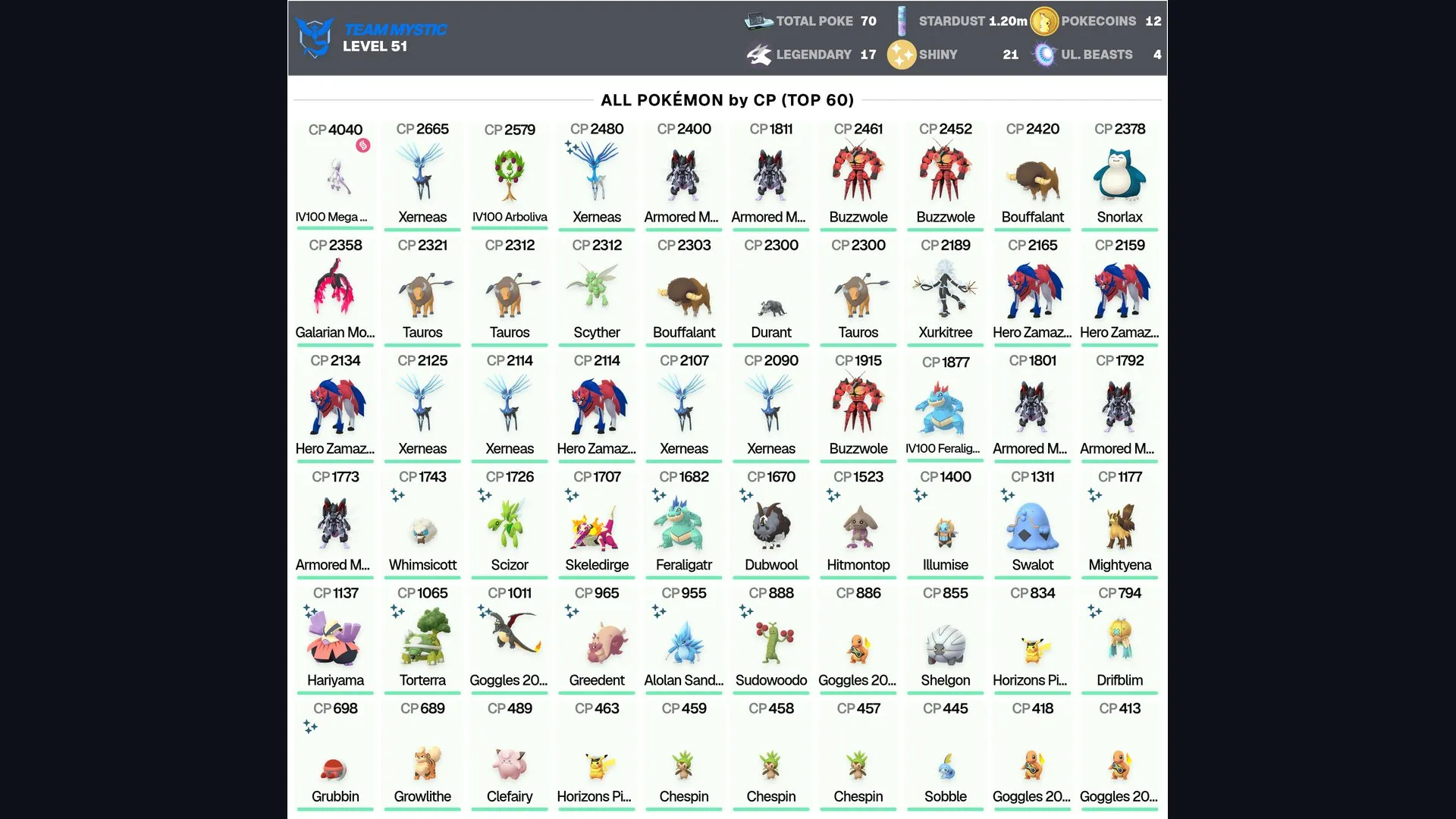Select Alolan Sandslash CP 955 sprite
1456x819 pixels.
click(684, 642)
